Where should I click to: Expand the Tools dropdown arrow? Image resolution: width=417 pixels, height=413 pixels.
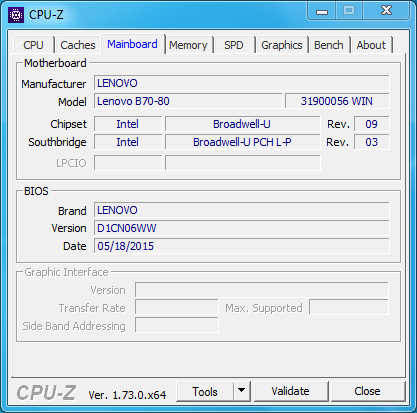242,392
